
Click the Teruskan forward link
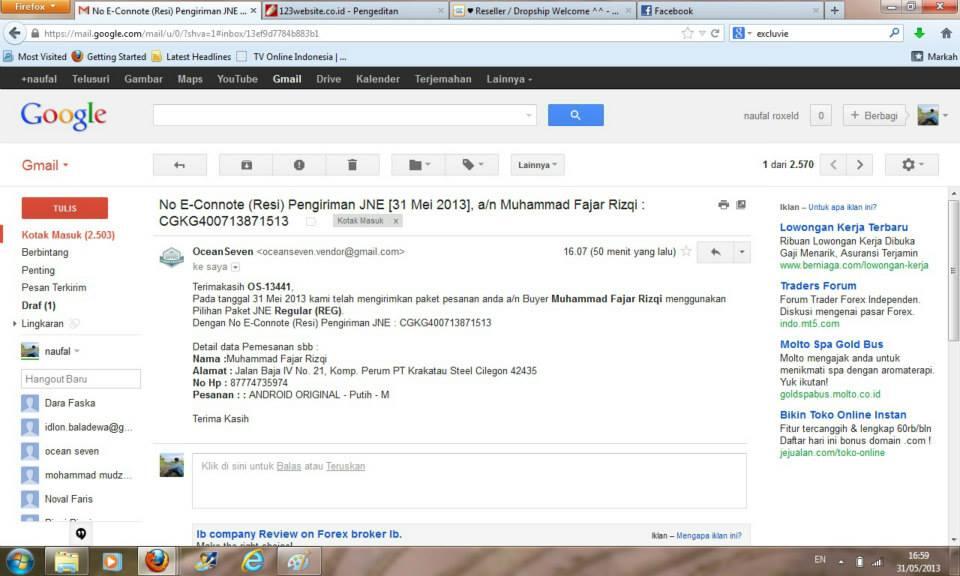pyautogui.click(x=345, y=466)
